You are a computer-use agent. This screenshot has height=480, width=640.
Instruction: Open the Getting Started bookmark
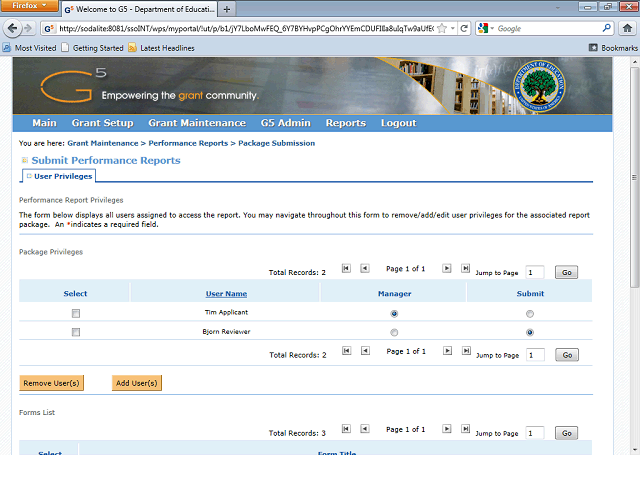pyautogui.click(x=93, y=48)
